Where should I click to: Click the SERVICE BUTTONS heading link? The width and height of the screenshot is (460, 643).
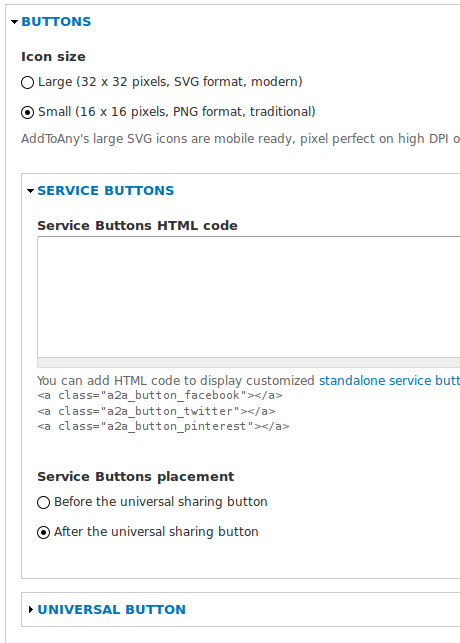tap(106, 191)
